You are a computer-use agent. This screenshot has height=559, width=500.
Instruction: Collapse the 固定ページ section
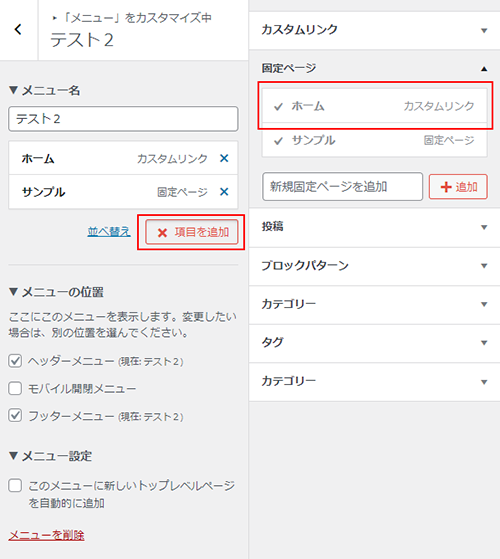[374, 68]
